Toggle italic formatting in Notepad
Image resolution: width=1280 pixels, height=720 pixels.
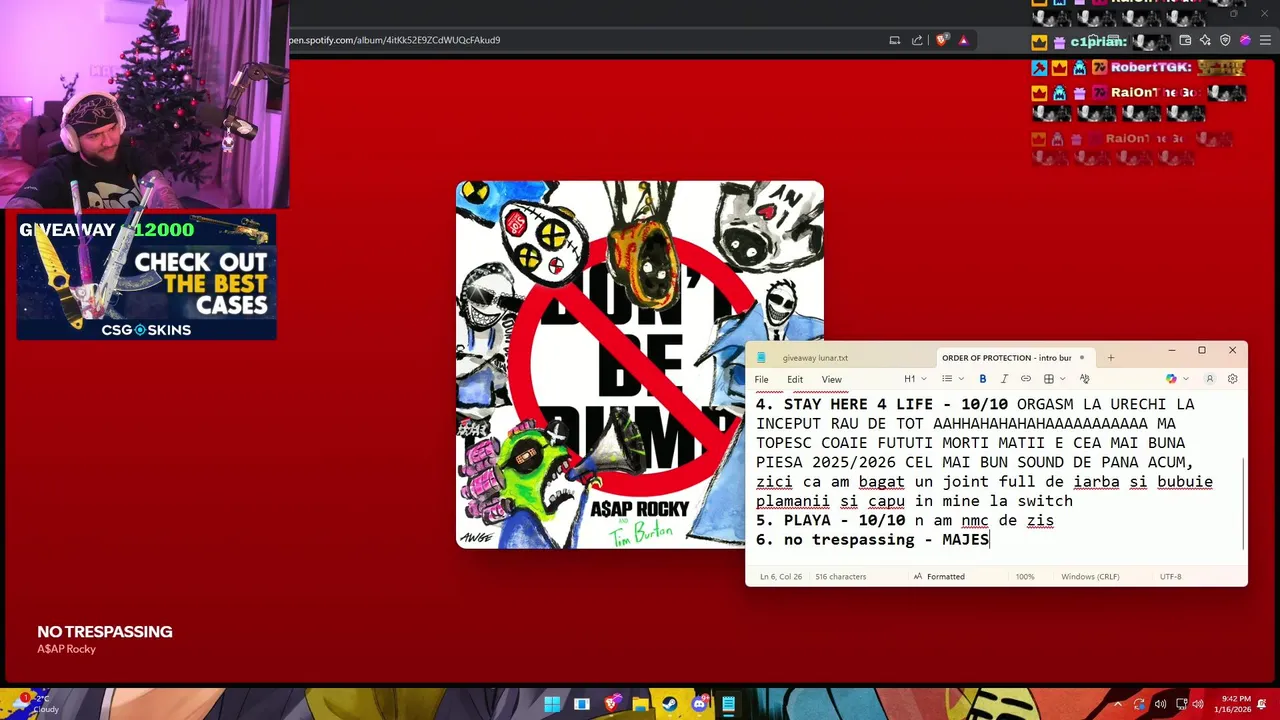1004,379
